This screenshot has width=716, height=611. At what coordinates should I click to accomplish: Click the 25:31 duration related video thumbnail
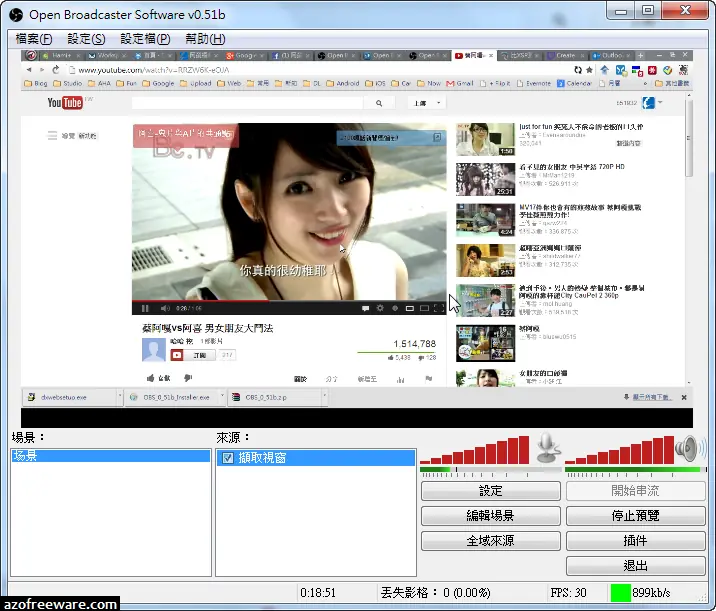(x=485, y=179)
